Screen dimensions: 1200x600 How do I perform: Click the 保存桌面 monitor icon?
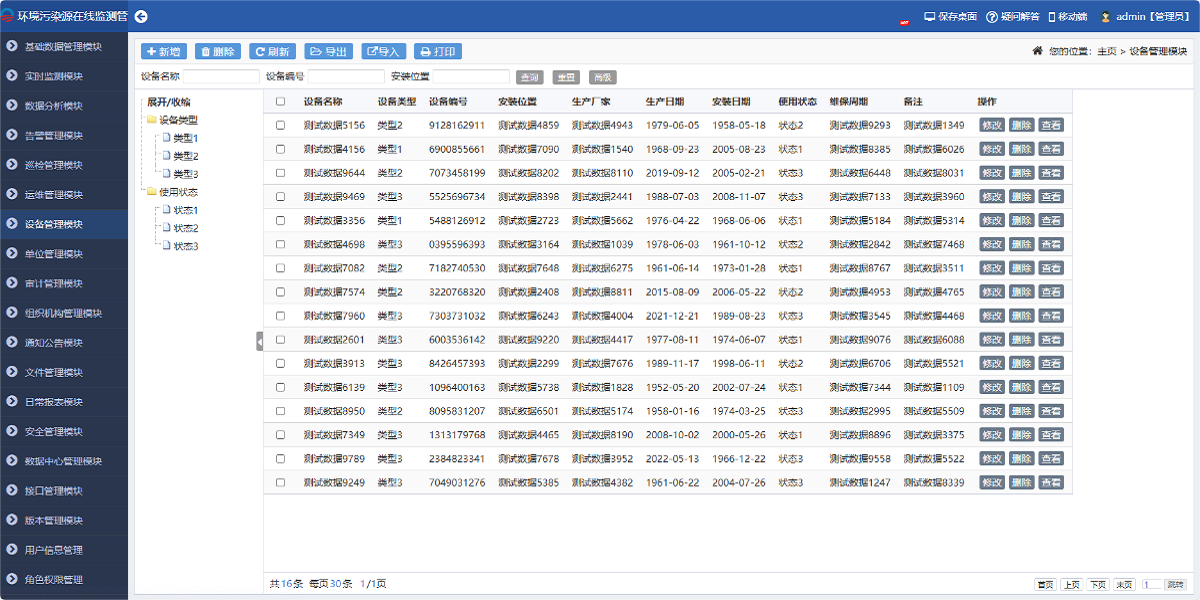pyautogui.click(x=929, y=17)
